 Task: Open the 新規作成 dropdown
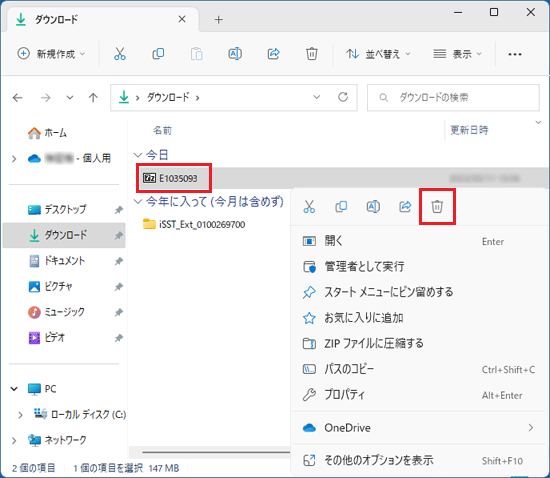(x=52, y=54)
